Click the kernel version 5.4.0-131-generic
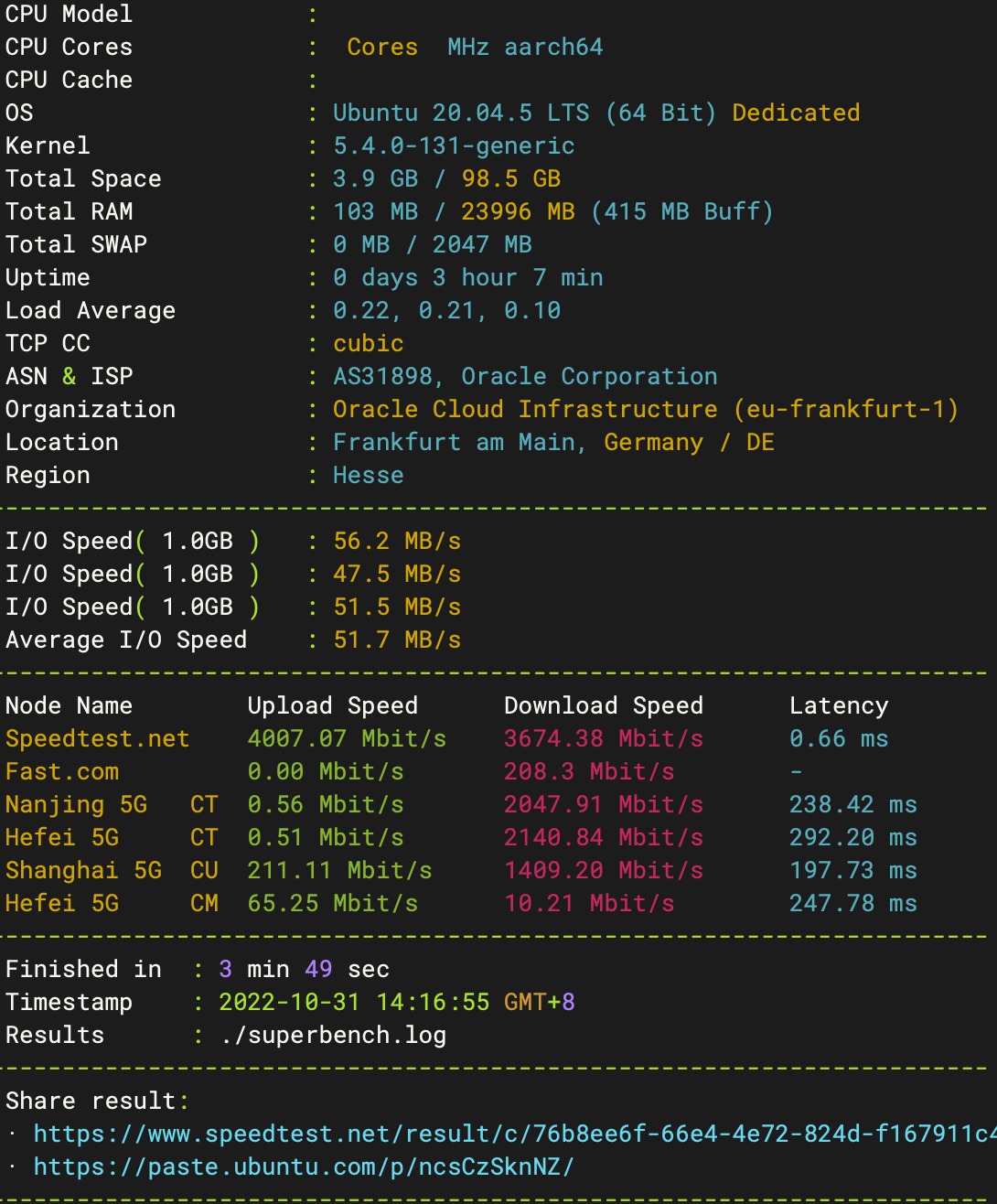997x1204 pixels. pyautogui.click(x=454, y=146)
